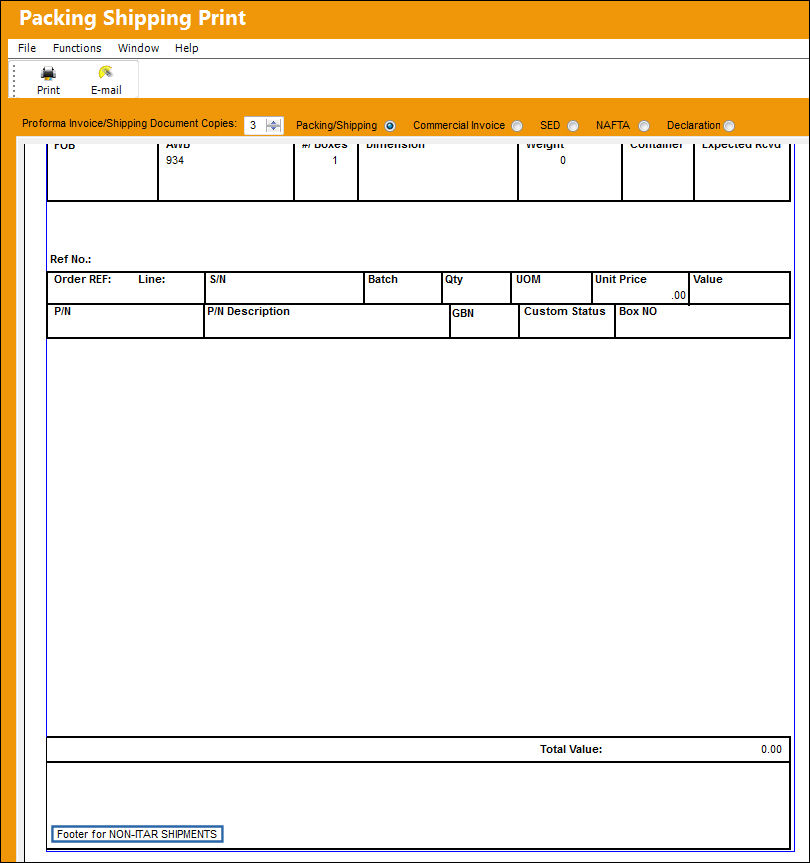Image resolution: width=810 pixels, height=863 pixels.
Task: Click the copies spinner arrows
Action: [x=273, y=125]
